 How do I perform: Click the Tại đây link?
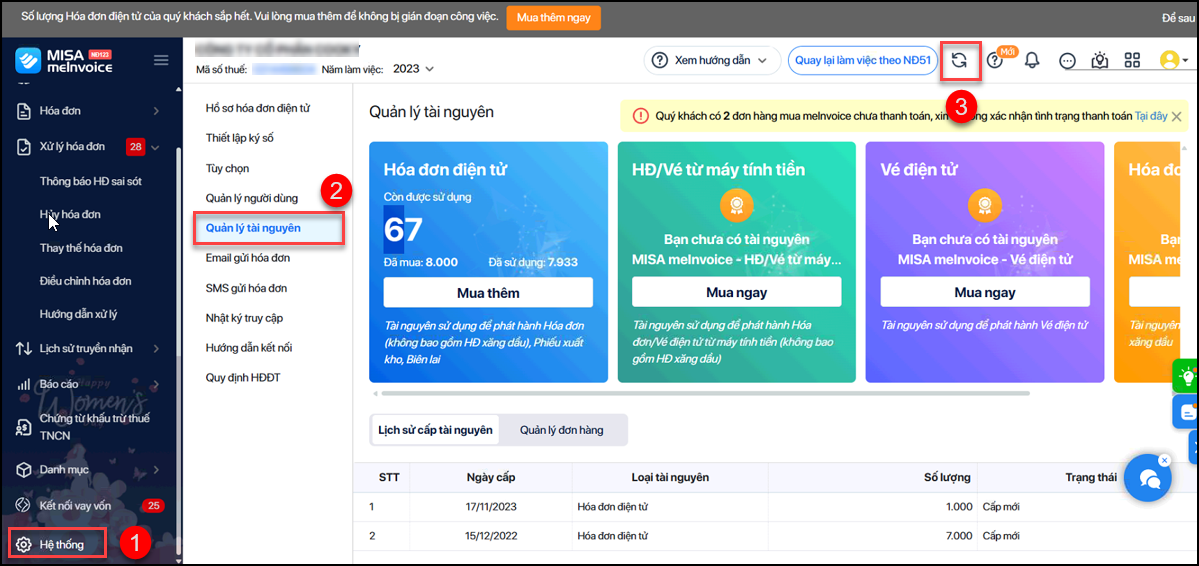[x=1151, y=116]
